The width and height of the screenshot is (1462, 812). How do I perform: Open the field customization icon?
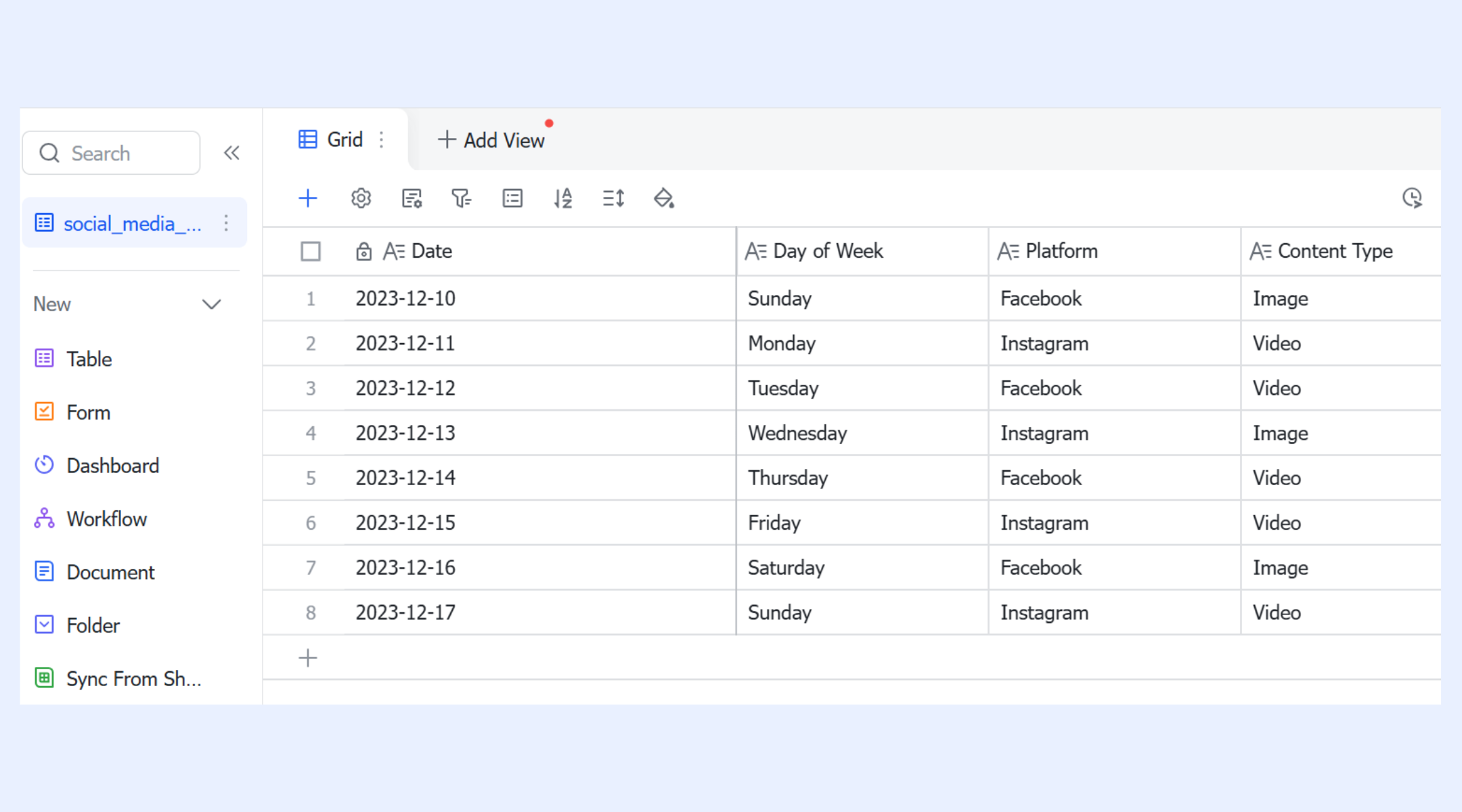412,198
